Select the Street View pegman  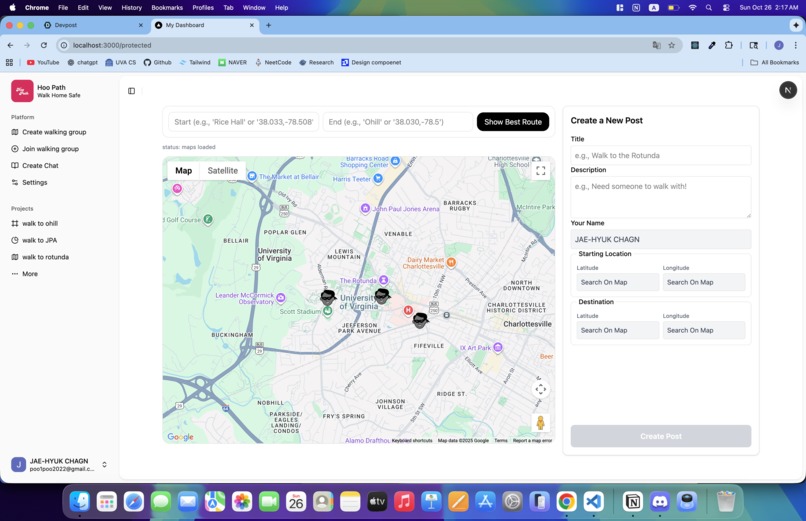[x=540, y=423]
